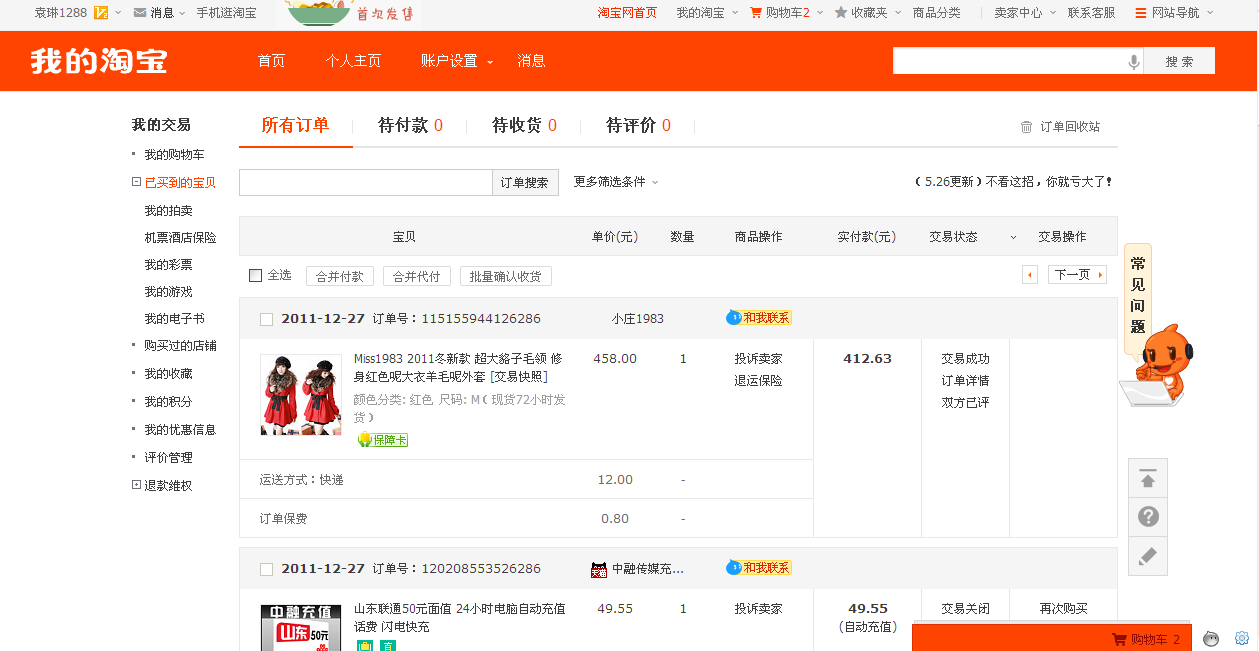Click the help question mark icon
Viewport: 1259px width, 651px height.
1148,517
